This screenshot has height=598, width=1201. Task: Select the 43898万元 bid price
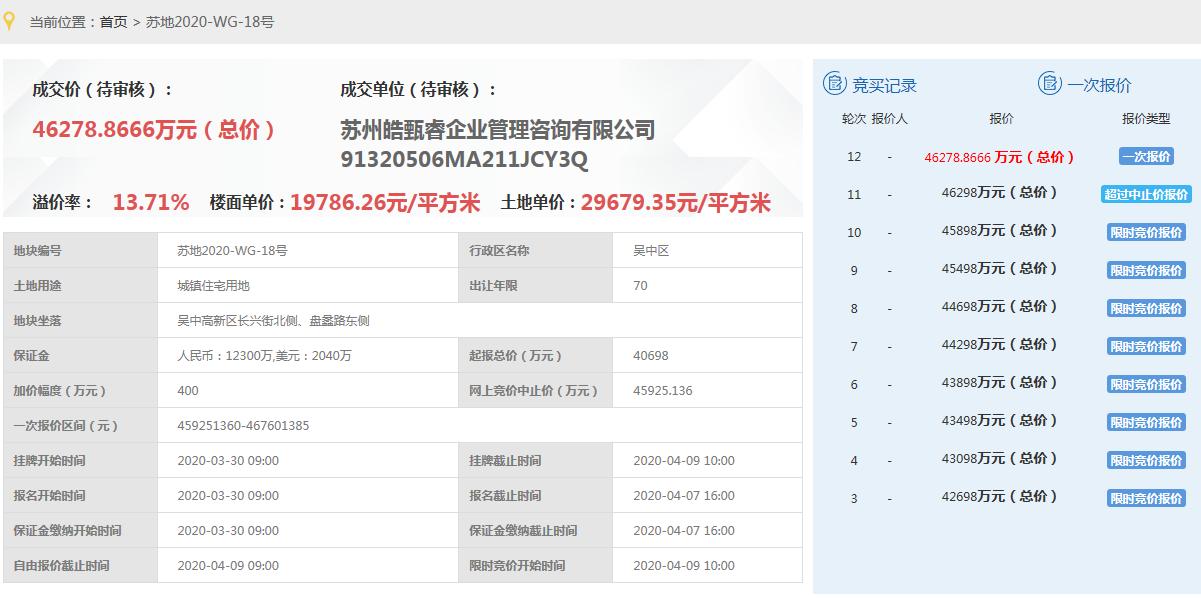pos(1001,383)
